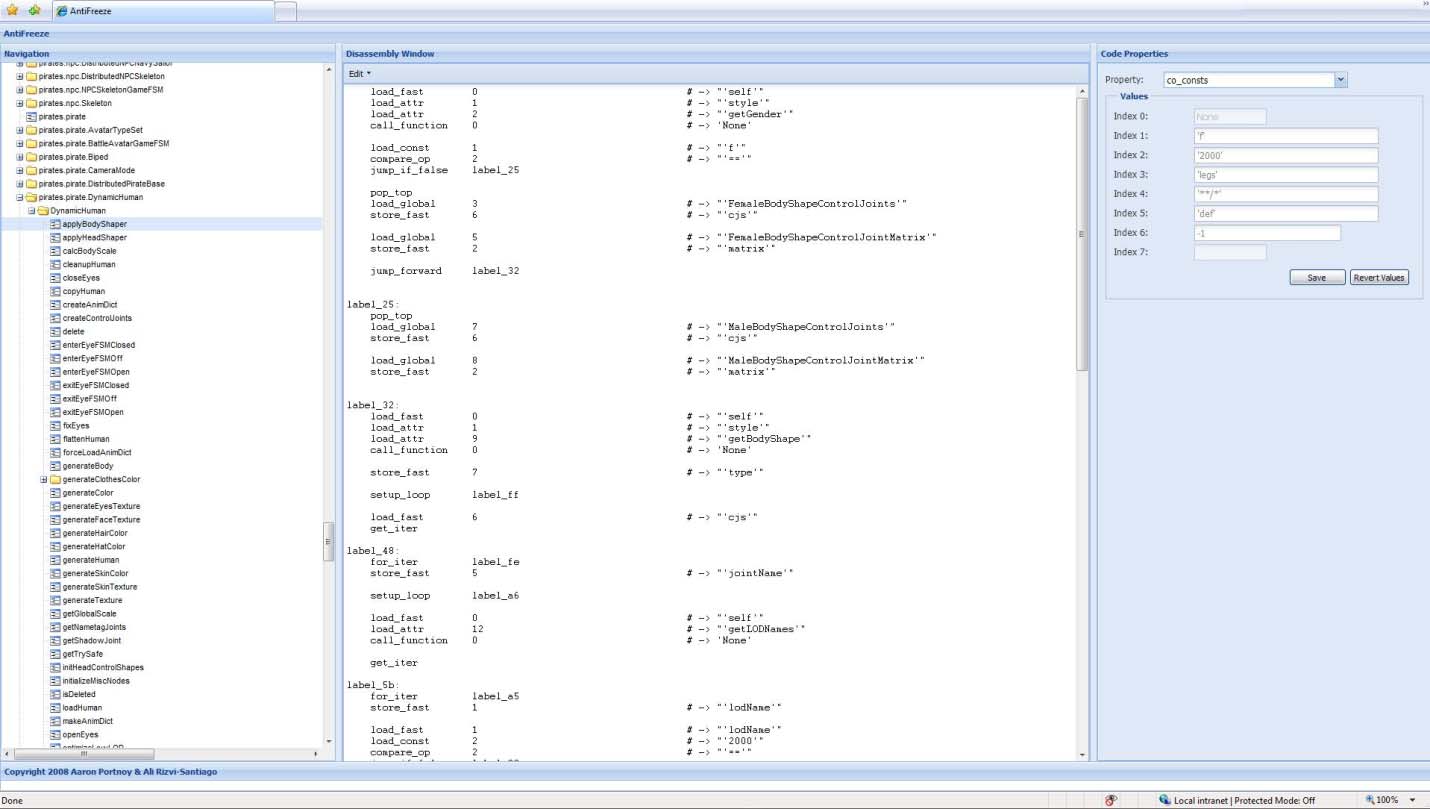Expand the generateClothesColor node
1430x809 pixels.
44,480
